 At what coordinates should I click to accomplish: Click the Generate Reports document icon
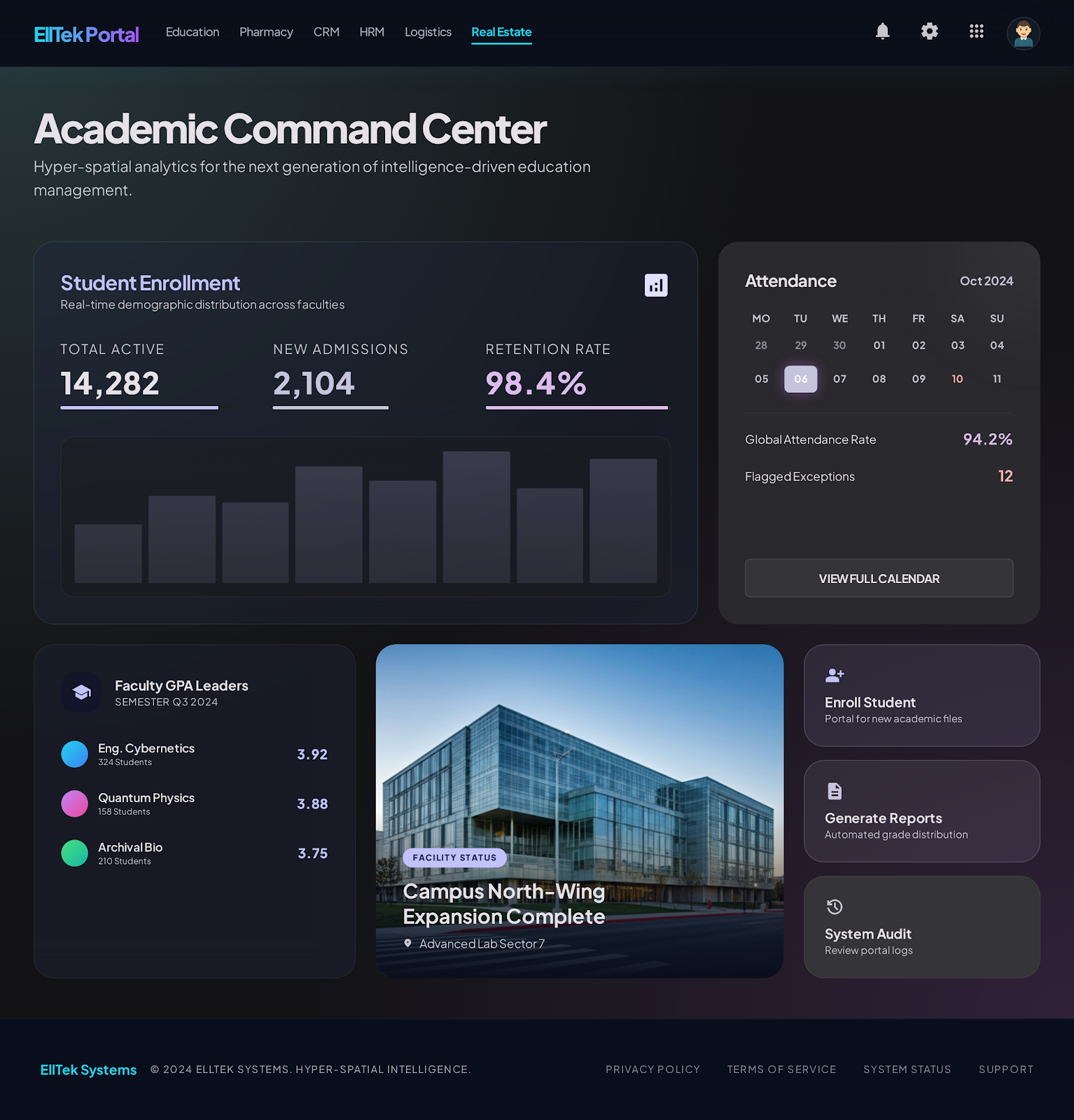tap(835, 791)
